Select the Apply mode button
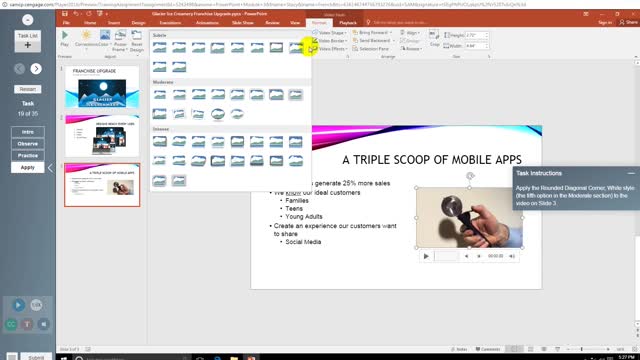 (x=28, y=167)
